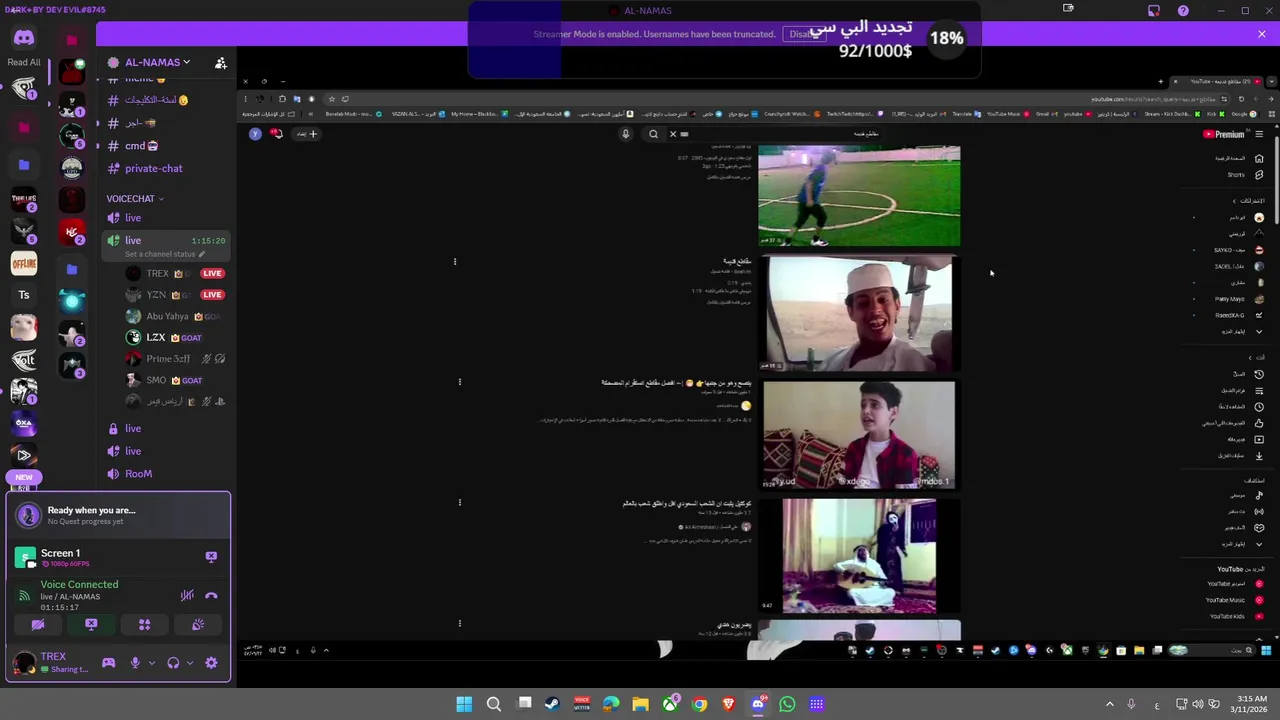
Task: Click YouTube voice search microphone in stream
Action: (x=626, y=134)
